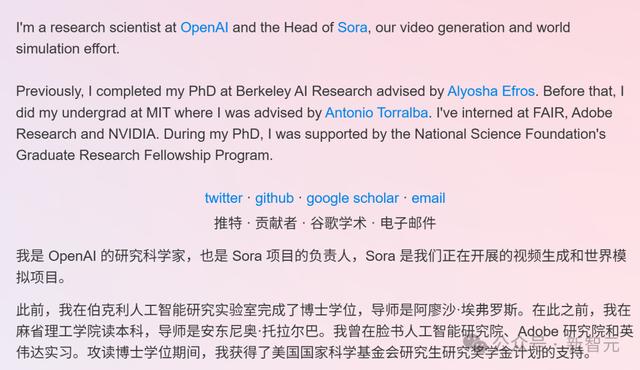Open the google scholar link

tap(352, 198)
